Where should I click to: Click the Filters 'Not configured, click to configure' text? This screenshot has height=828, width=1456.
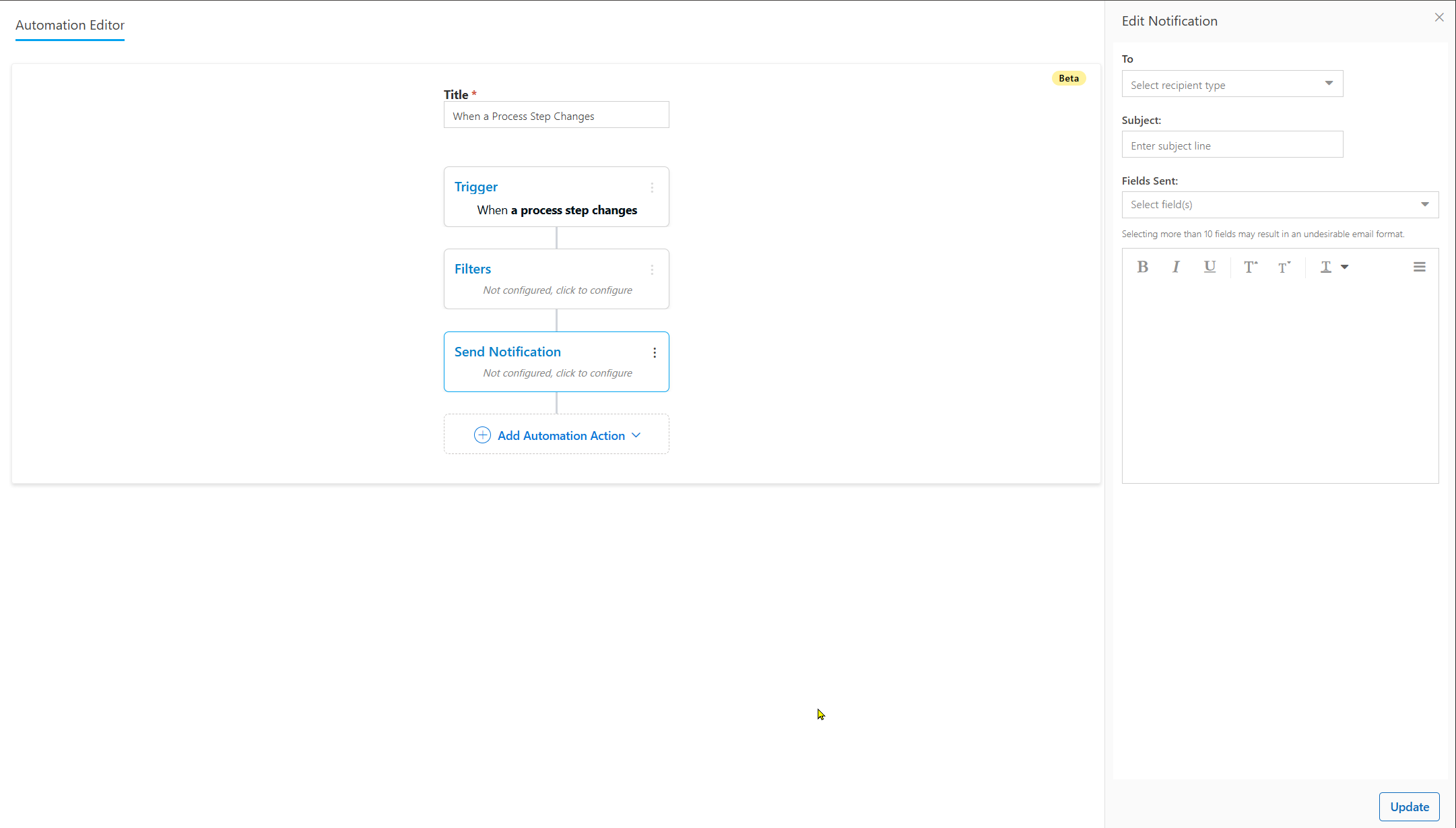pyautogui.click(x=558, y=290)
